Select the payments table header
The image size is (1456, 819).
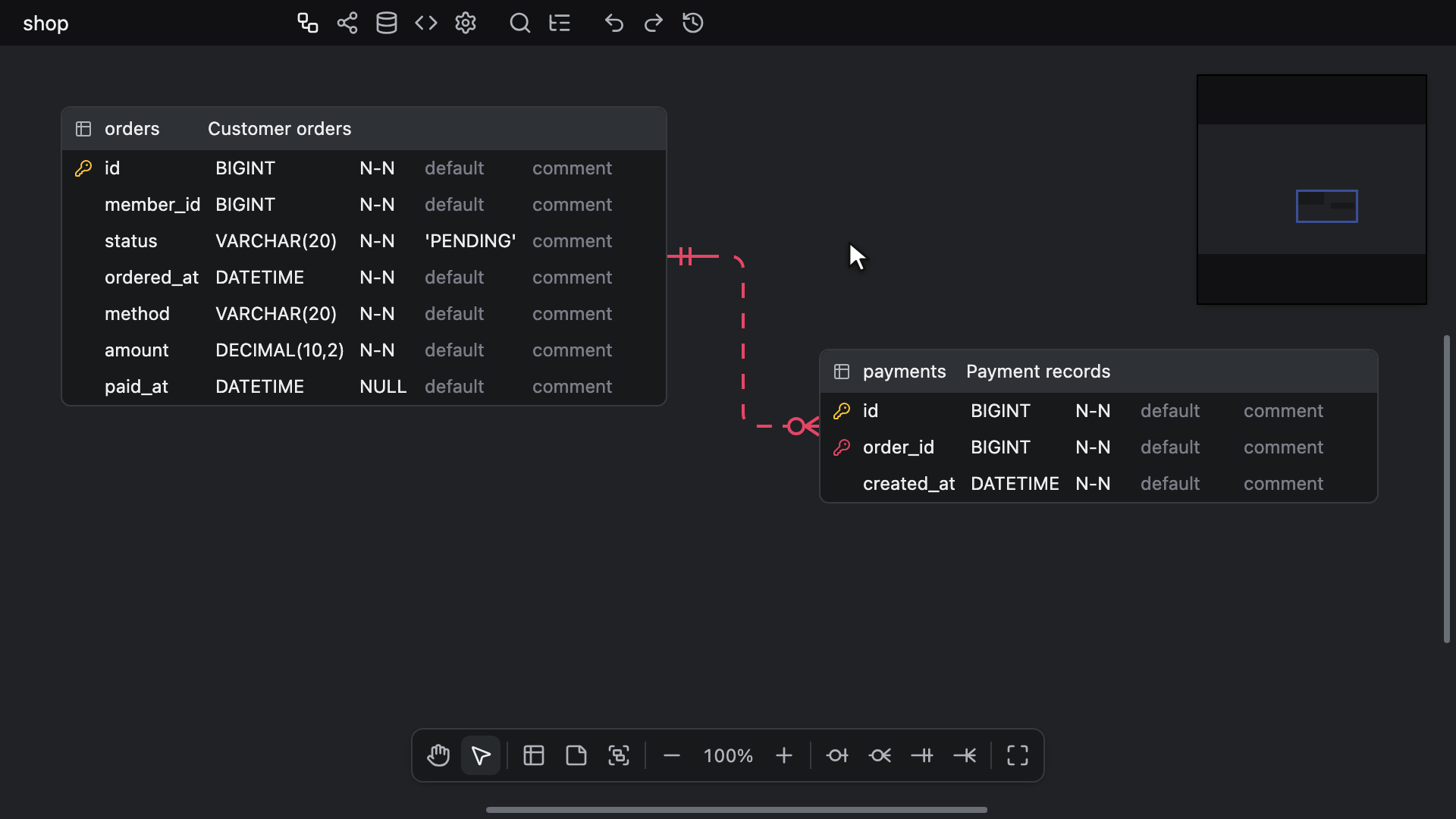point(1099,372)
